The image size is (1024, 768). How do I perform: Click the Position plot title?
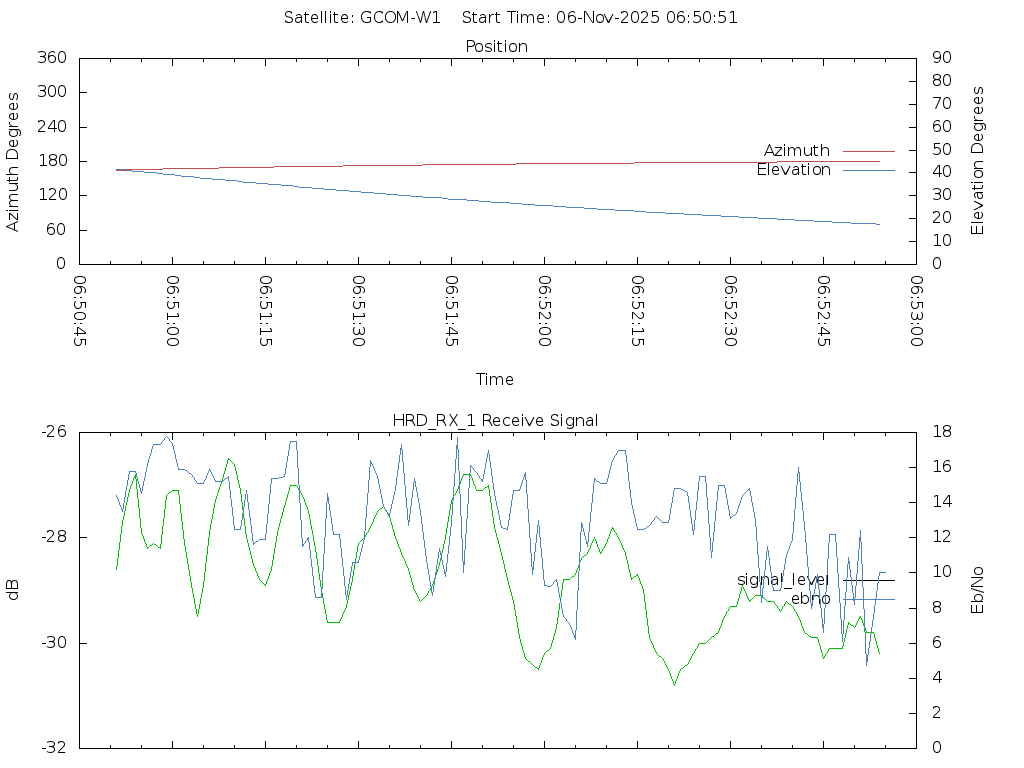pos(496,46)
